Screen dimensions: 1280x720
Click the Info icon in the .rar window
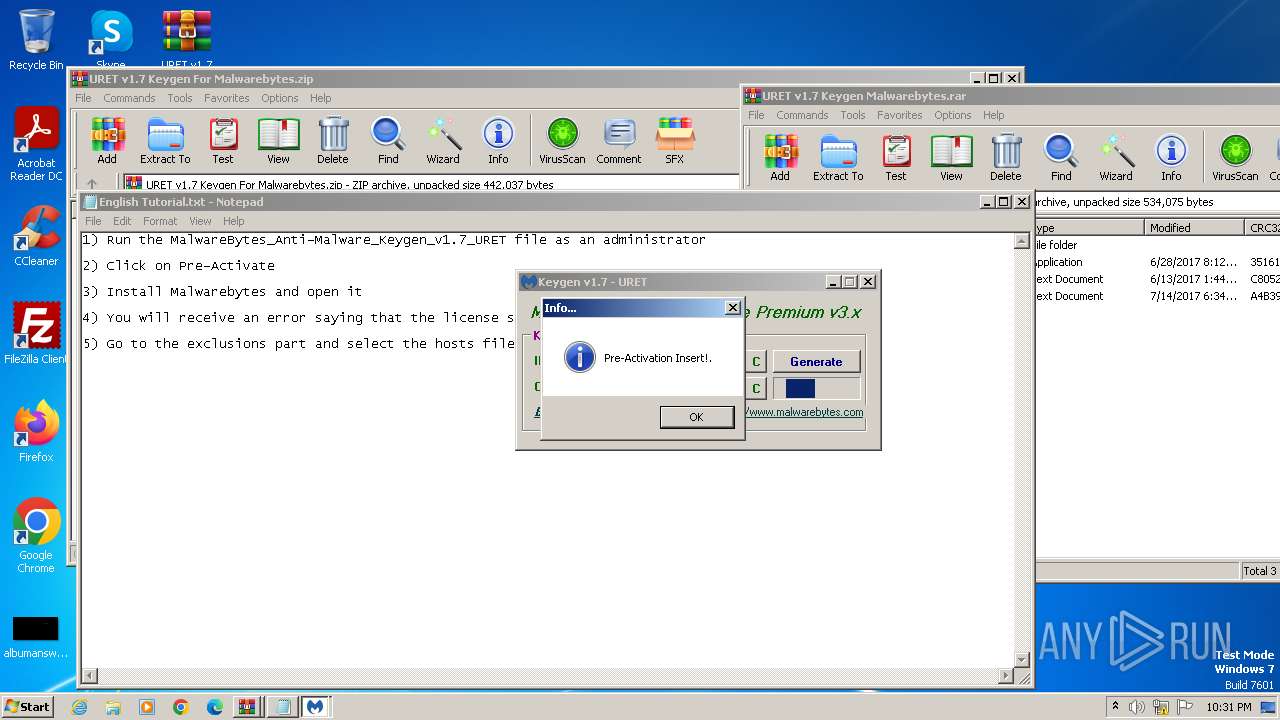[1171, 158]
